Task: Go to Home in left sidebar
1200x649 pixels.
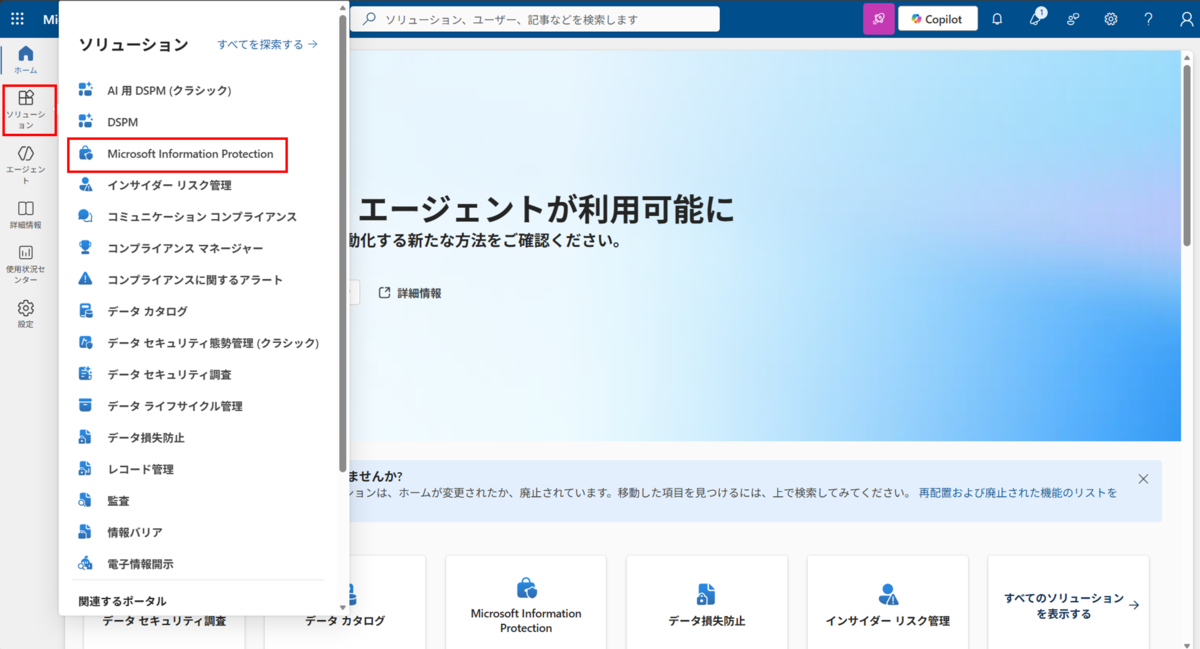Action: pos(26,60)
